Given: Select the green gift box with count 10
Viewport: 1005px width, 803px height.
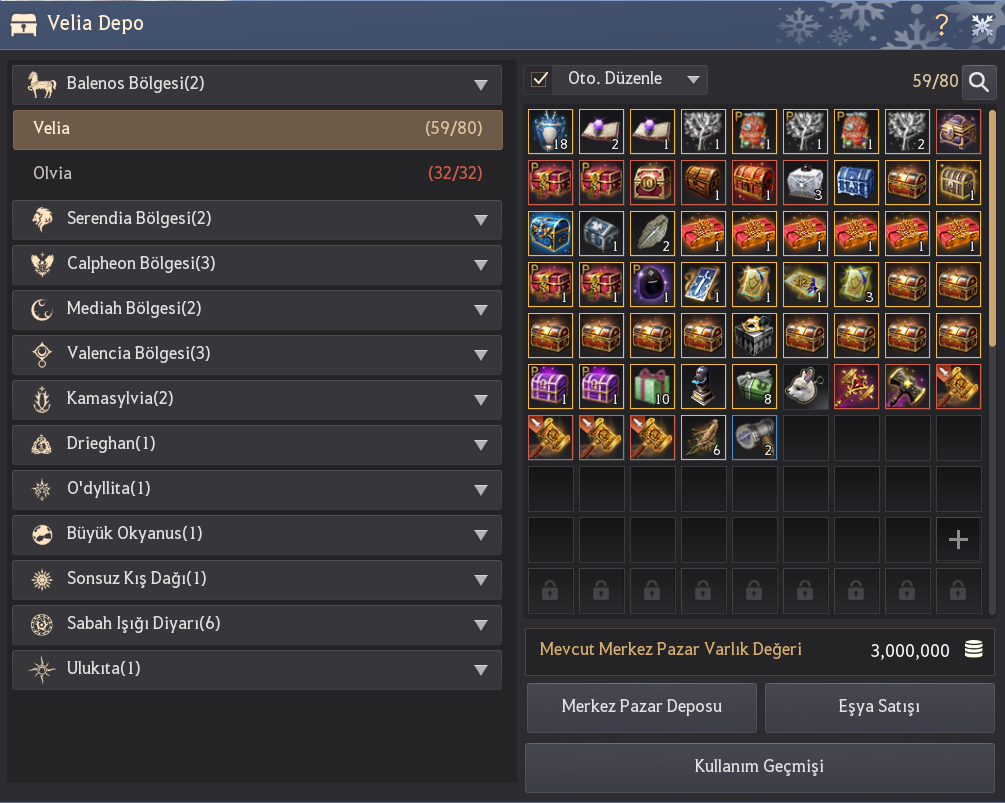Looking at the screenshot, I should click(x=652, y=386).
